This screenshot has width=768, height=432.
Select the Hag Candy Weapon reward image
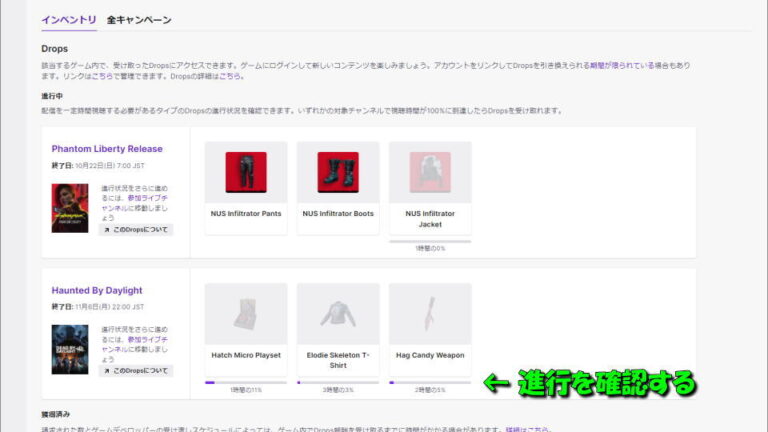coord(430,314)
